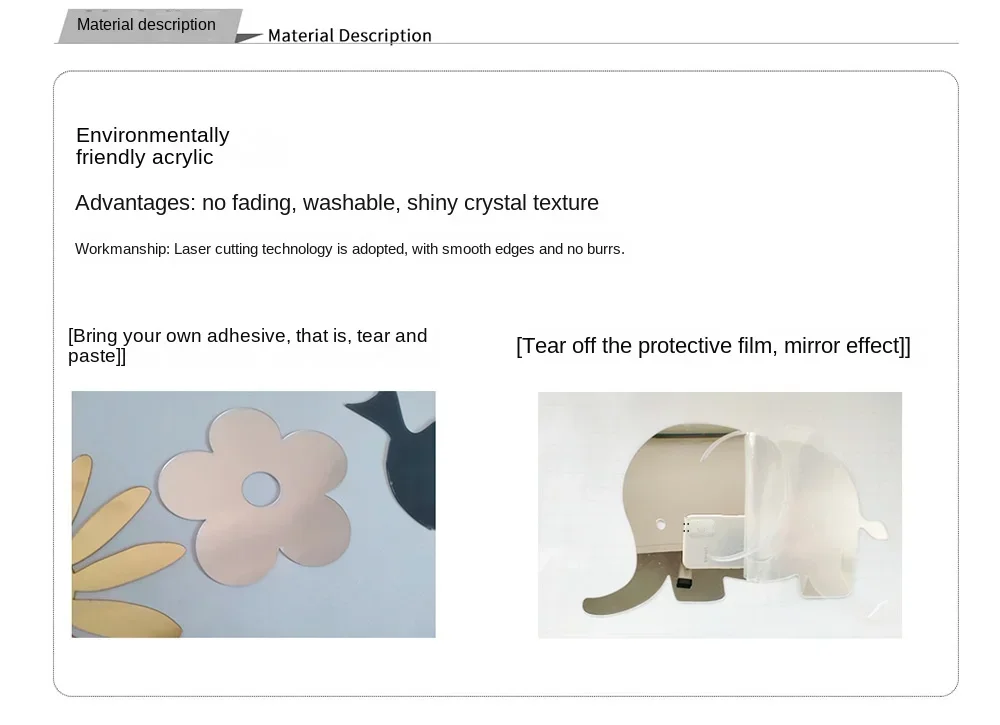Select the Material Description heading text
This screenshot has height=725, width=1000.
pos(349,36)
